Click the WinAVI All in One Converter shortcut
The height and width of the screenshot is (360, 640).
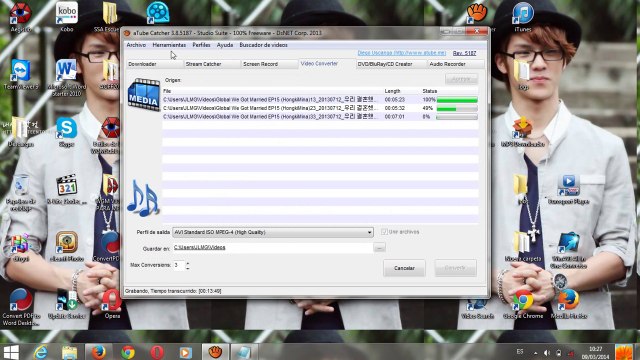tap(568, 250)
